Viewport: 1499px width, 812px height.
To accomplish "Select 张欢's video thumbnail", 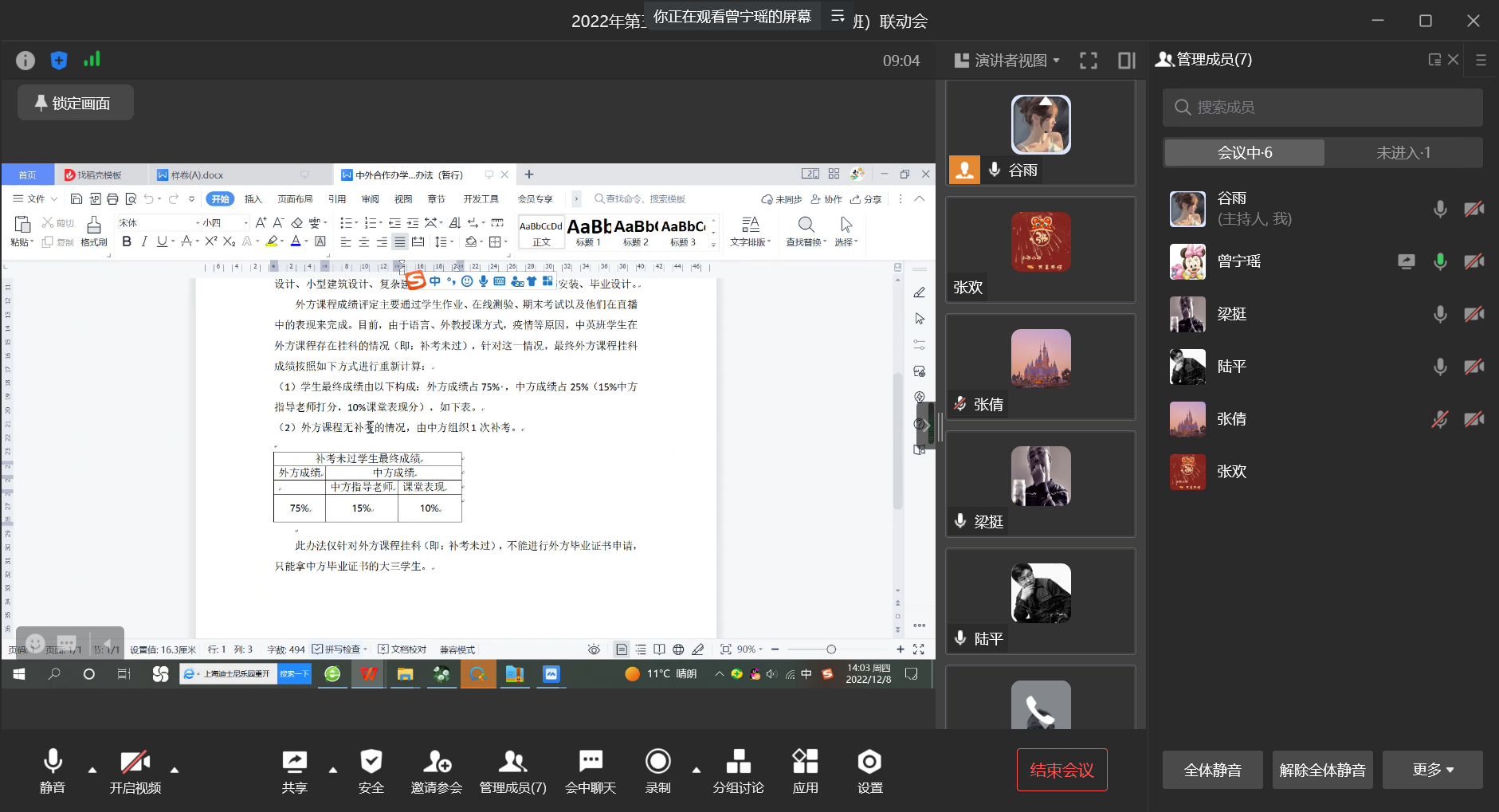I will 1040,250.
